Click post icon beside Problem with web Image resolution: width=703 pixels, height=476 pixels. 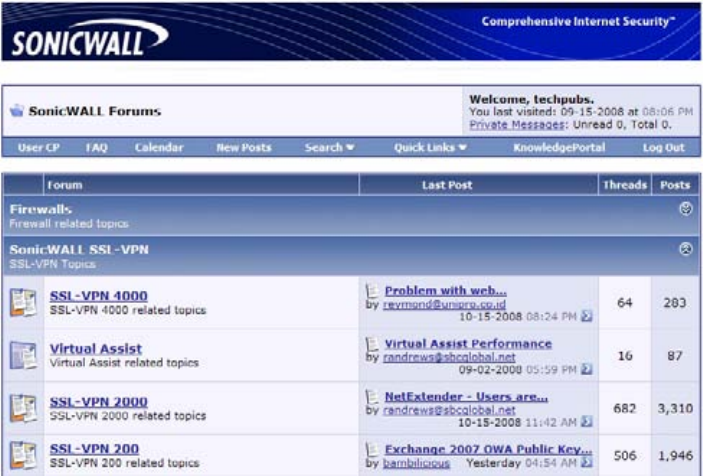point(372,291)
